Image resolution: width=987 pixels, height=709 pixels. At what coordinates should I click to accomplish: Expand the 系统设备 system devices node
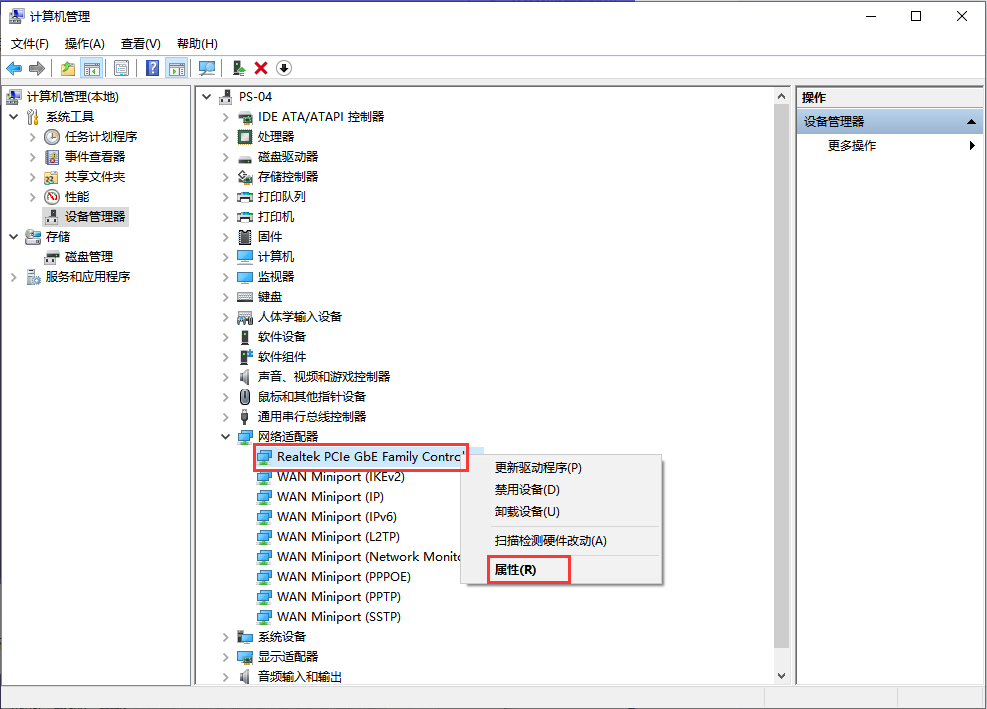225,637
